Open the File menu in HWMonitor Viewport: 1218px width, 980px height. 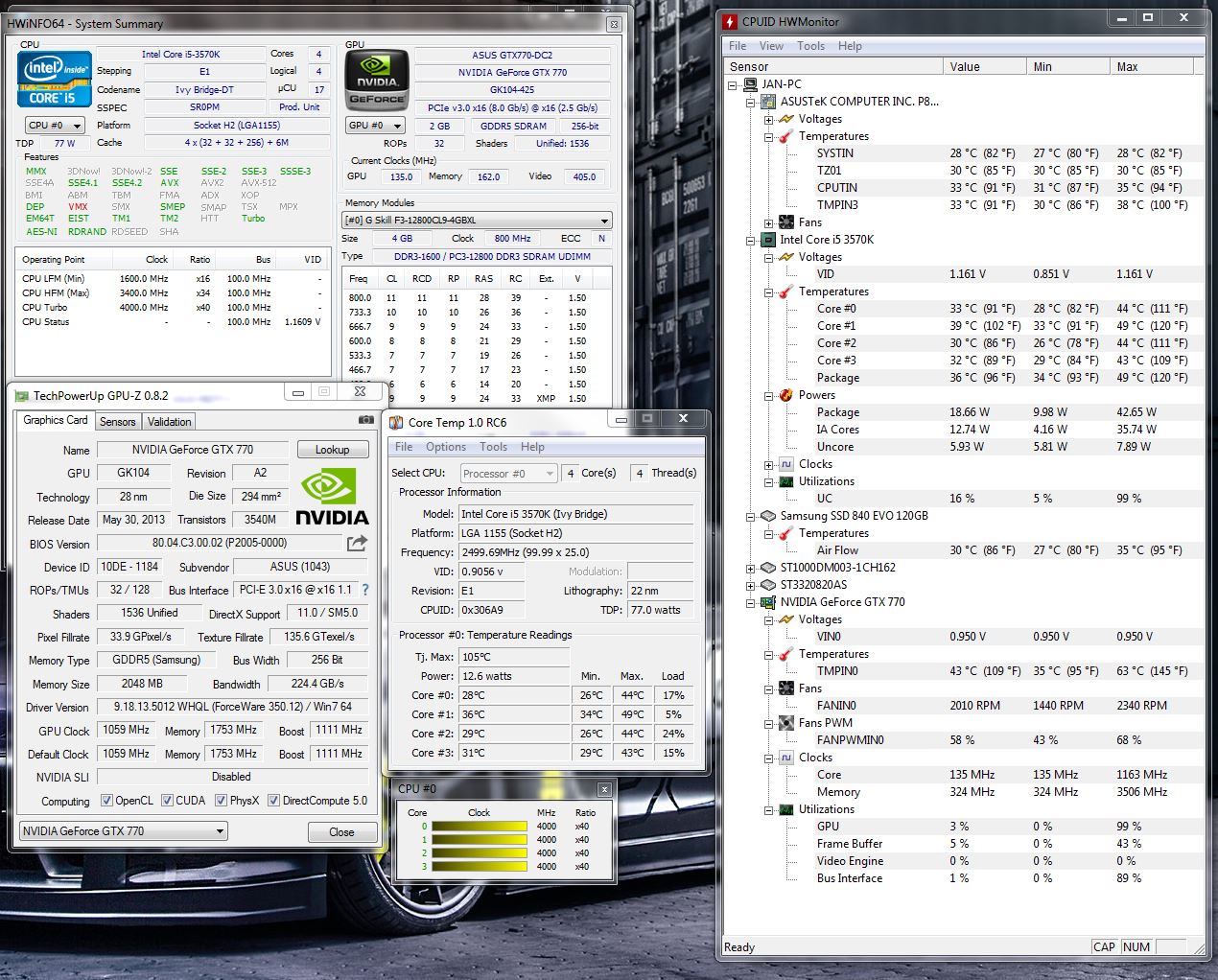(738, 46)
